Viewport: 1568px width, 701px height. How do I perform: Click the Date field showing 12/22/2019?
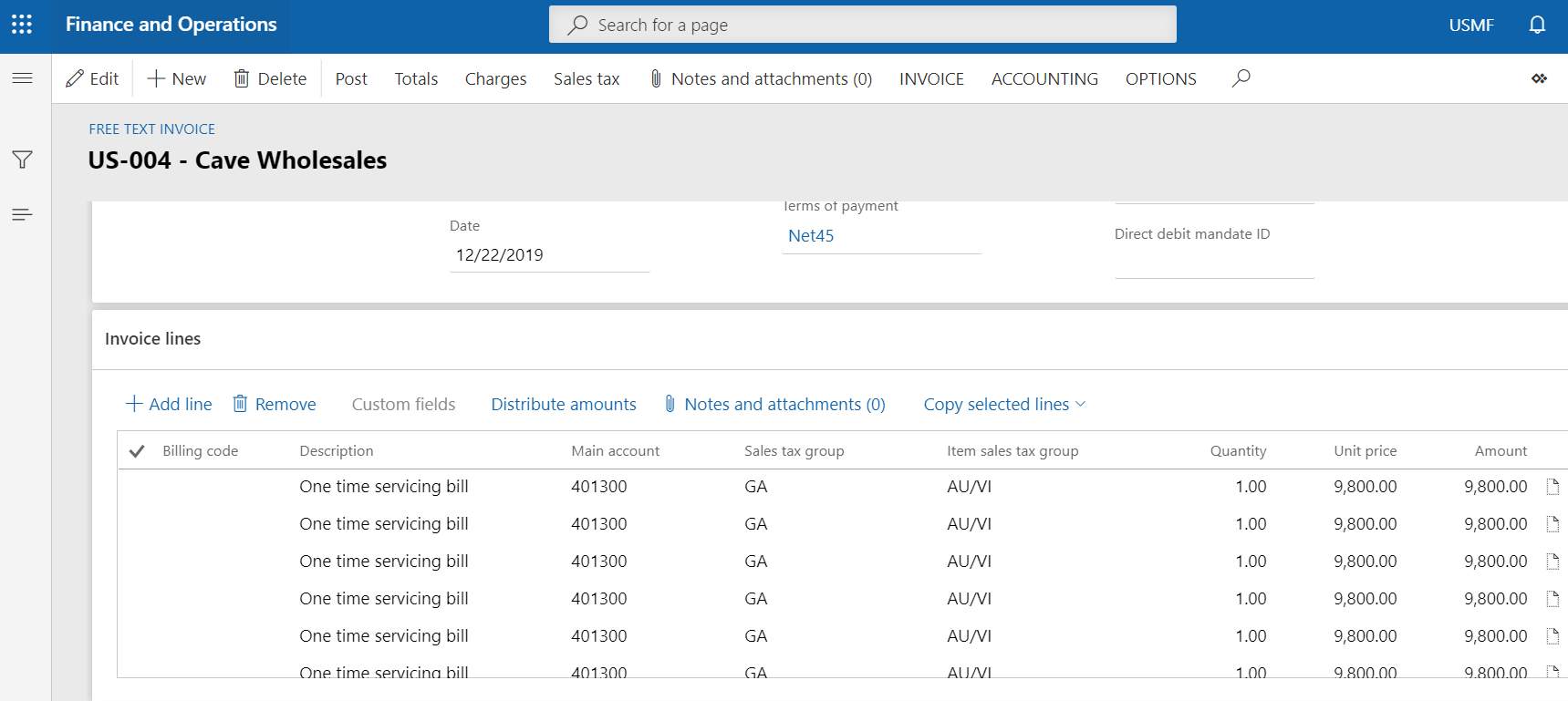click(x=548, y=255)
